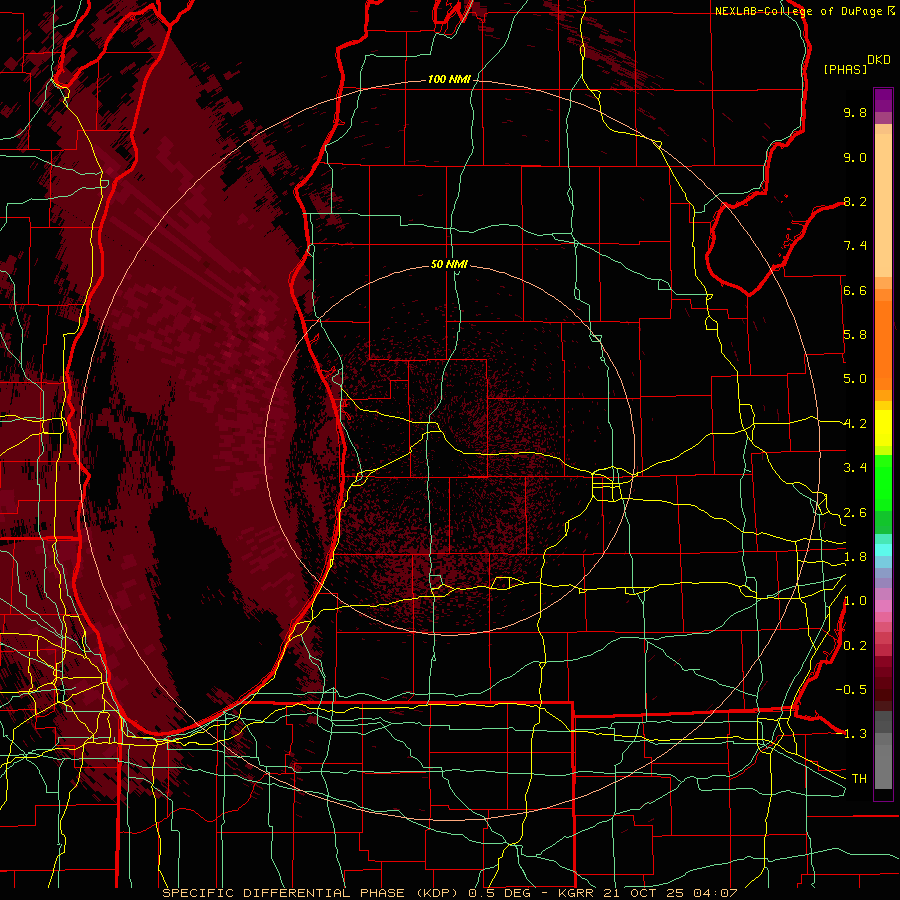Click the 5.8 scale value
Viewport: 900px width, 900px height.
[x=855, y=335]
